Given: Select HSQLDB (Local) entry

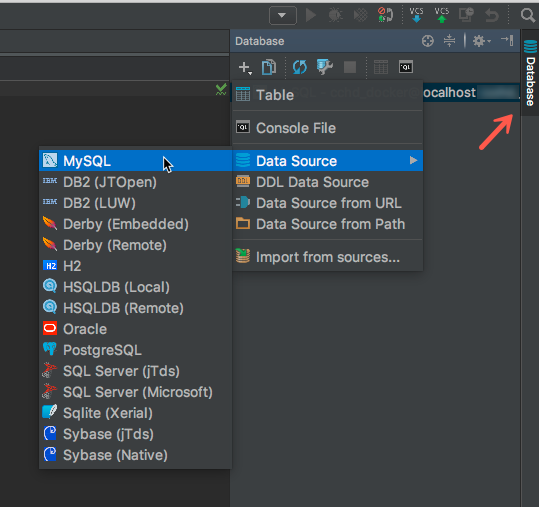Looking at the screenshot, I should (x=135, y=287).
